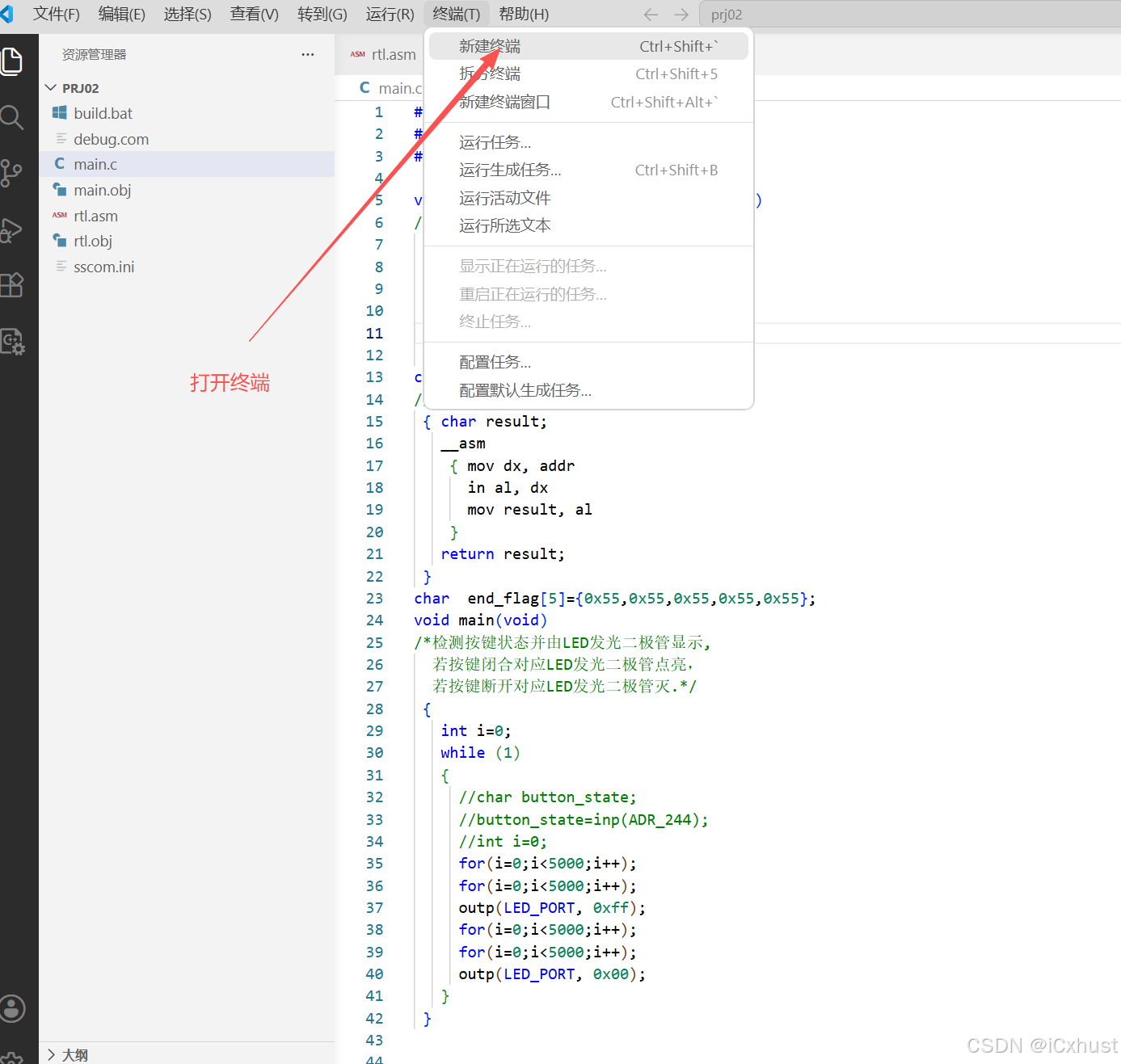This screenshot has height=1064, width=1121.
Task: Open sscom.ini in the explorer
Action: click(x=187, y=267)
